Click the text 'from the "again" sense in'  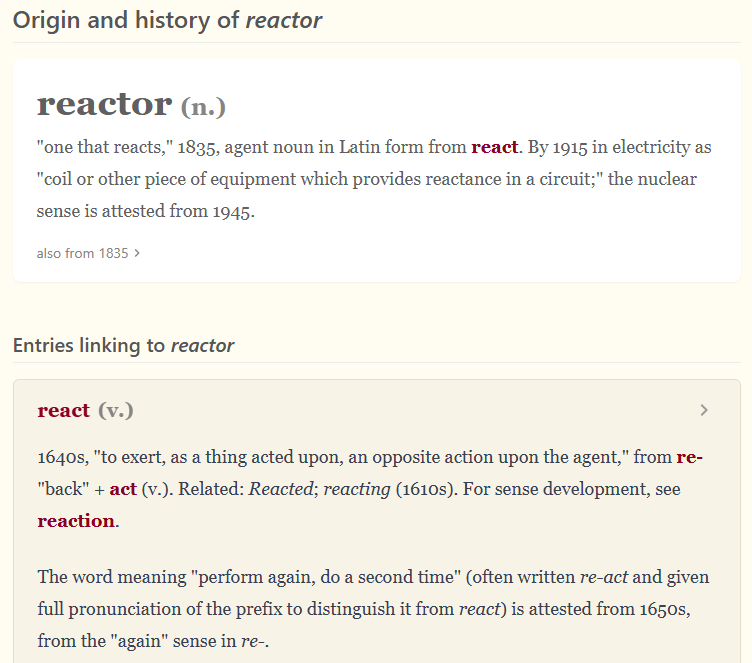coord(137,641)
